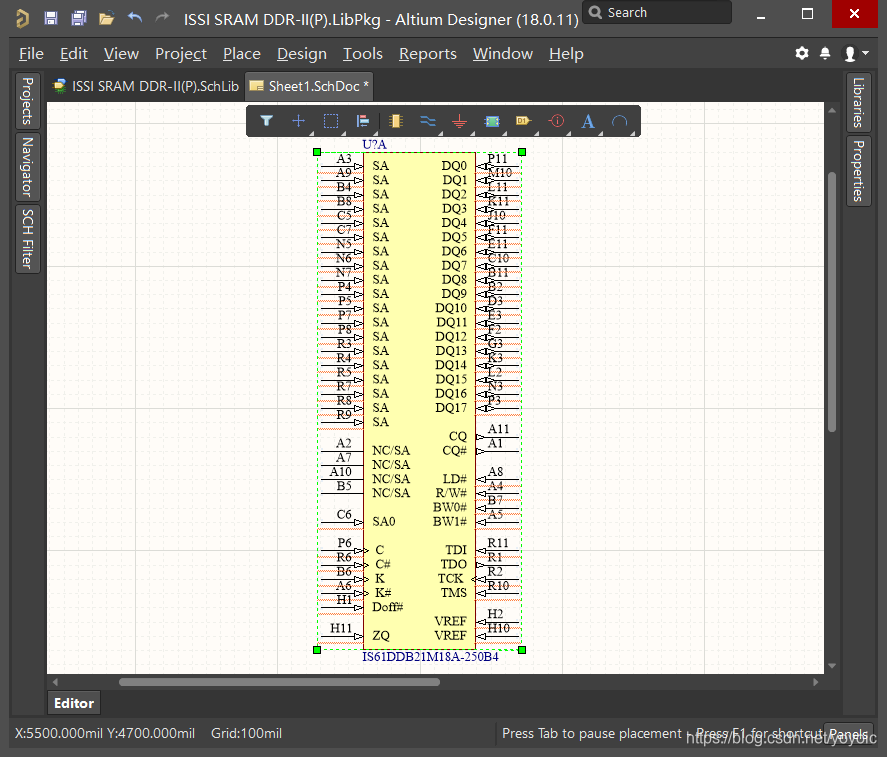This screenshot has width=887, height=757.
Task: Click the scroll right arrow
Action: click(x=816, y=682)
